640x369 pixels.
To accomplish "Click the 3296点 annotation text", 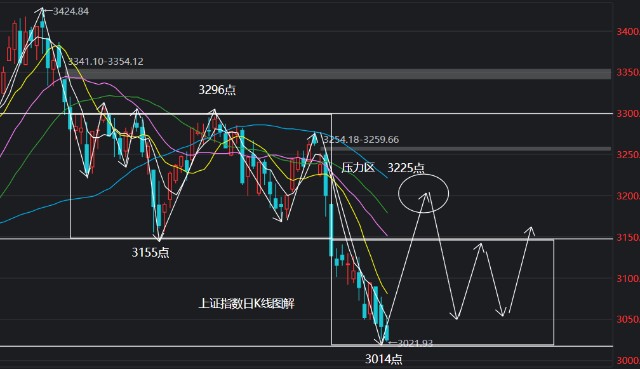I will point(217,90).
